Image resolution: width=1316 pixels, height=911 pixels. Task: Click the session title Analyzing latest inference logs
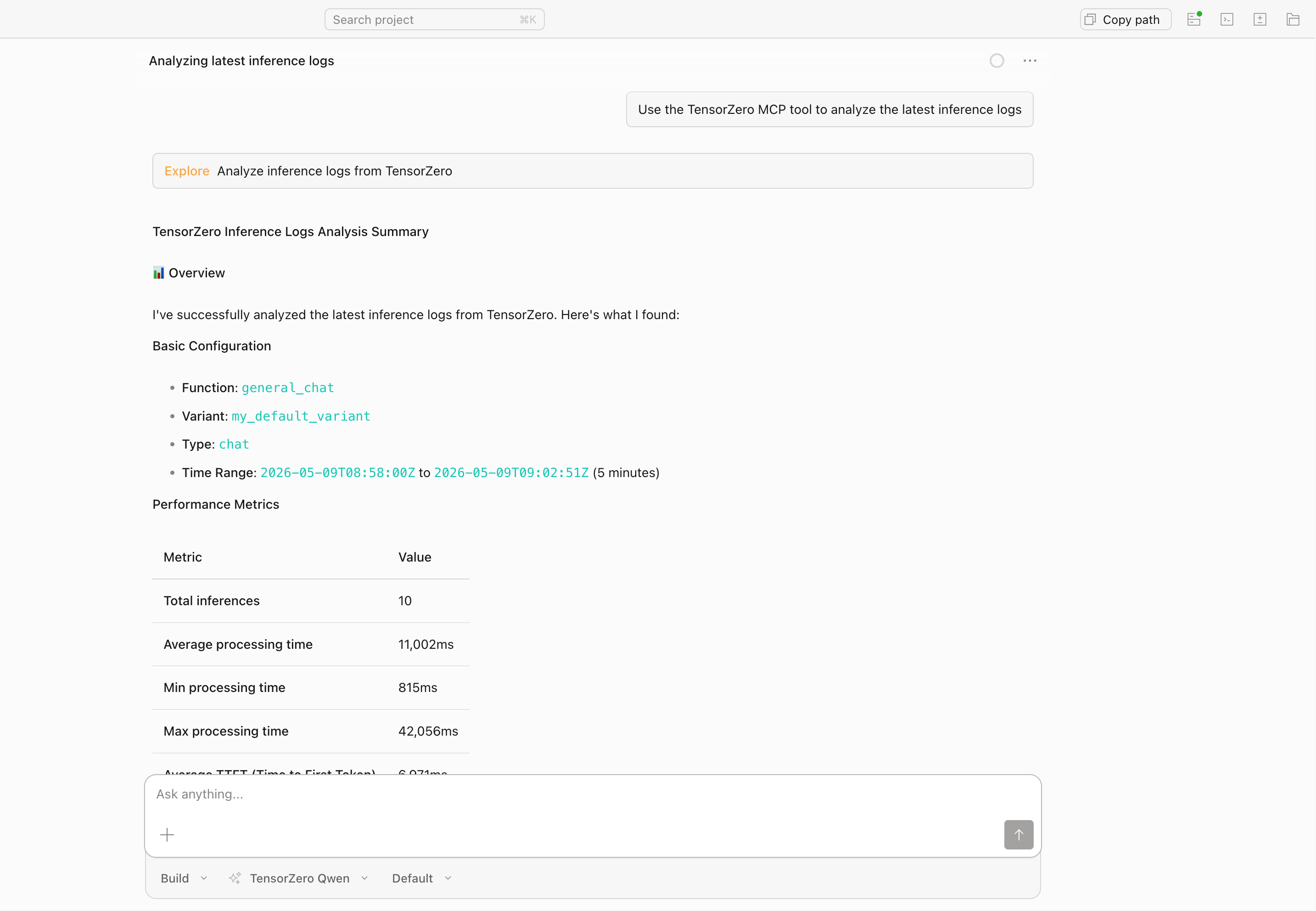click(x=241, y=61)
